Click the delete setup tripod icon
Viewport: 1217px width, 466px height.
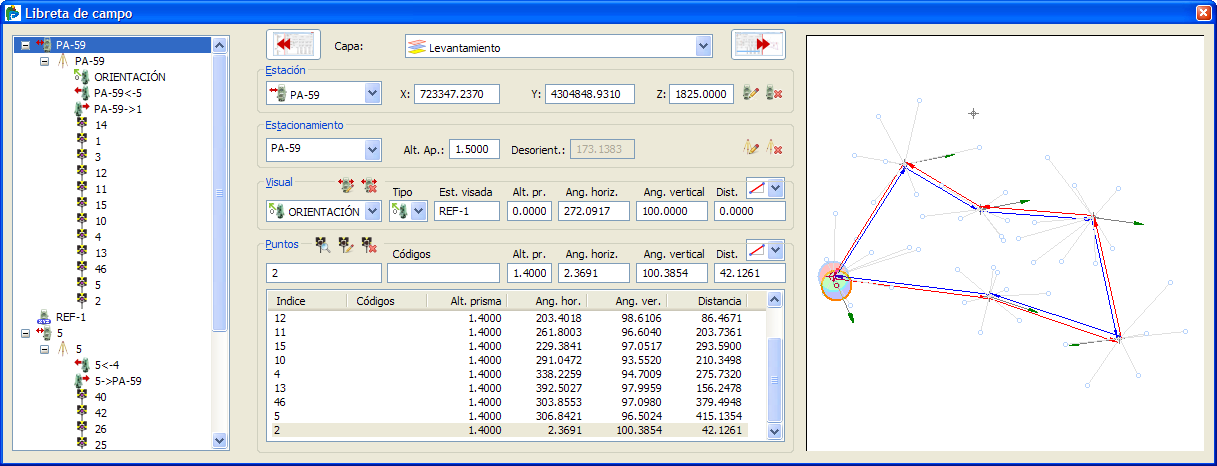point(774,149)
